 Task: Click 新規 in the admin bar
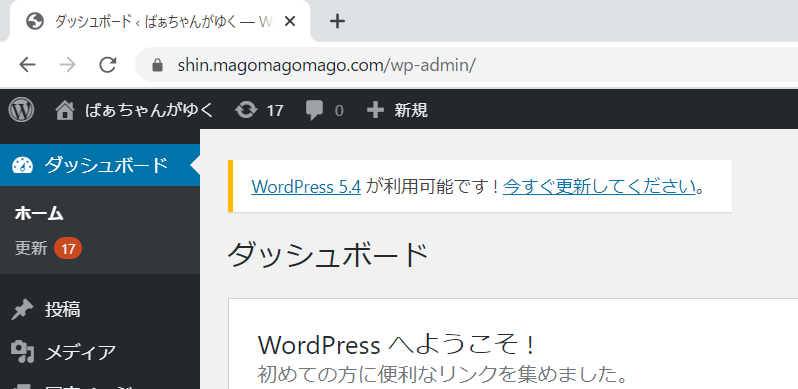[x=411, y=110]
